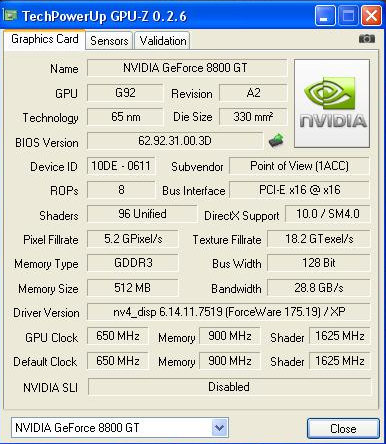Click the Device ID field
The width and height of the screenshot is (386, 444).
point(121,166)
